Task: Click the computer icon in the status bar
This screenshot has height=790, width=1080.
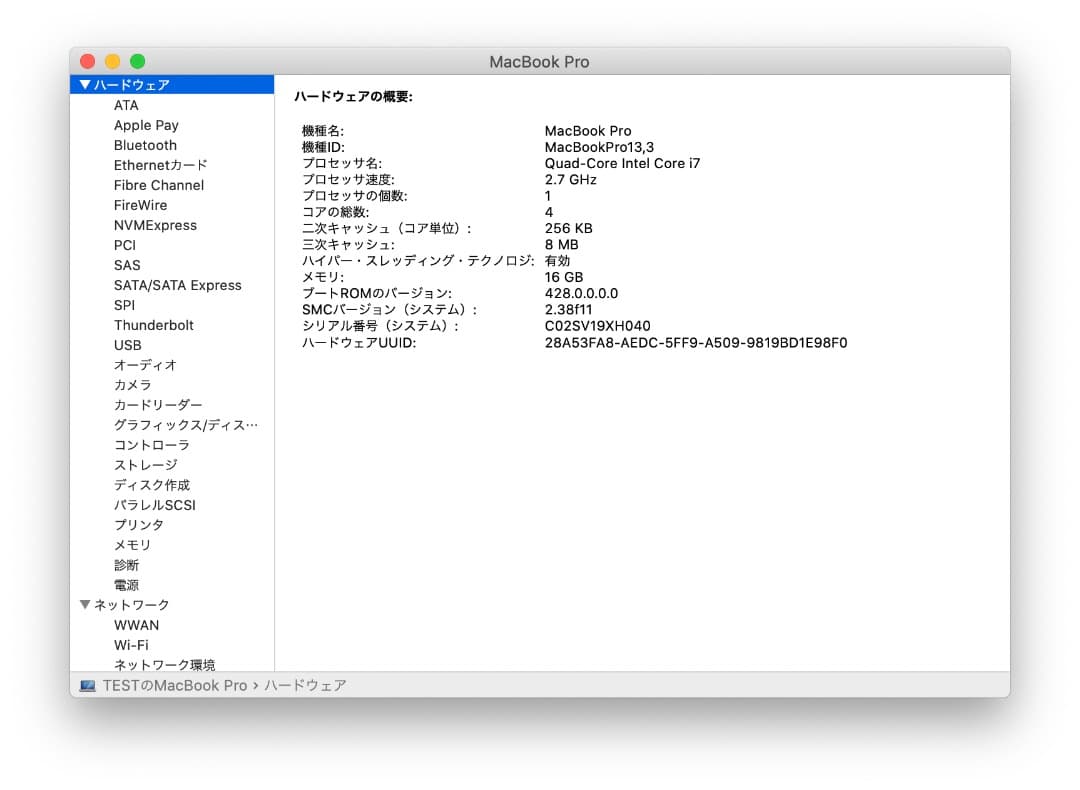Action: tap(87, 685)
